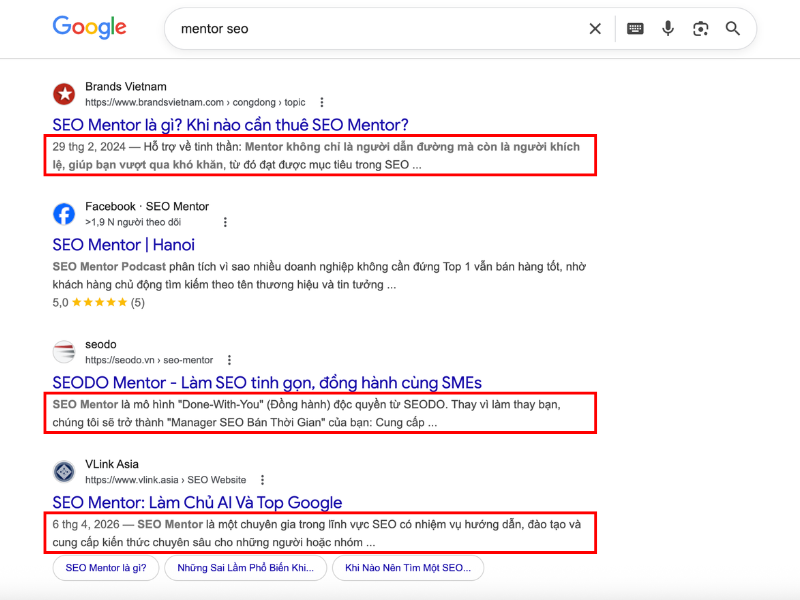Select 'Khi Nào Nên Tìm Một SEO...' chip
Screen dimensions: 800x600
point(408,568)
